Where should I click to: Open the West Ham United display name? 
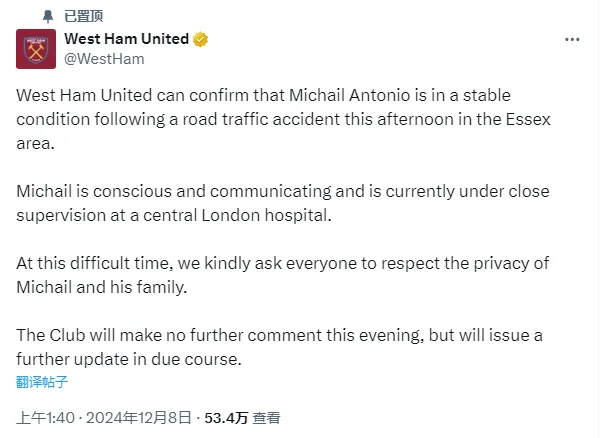(126, 39)
